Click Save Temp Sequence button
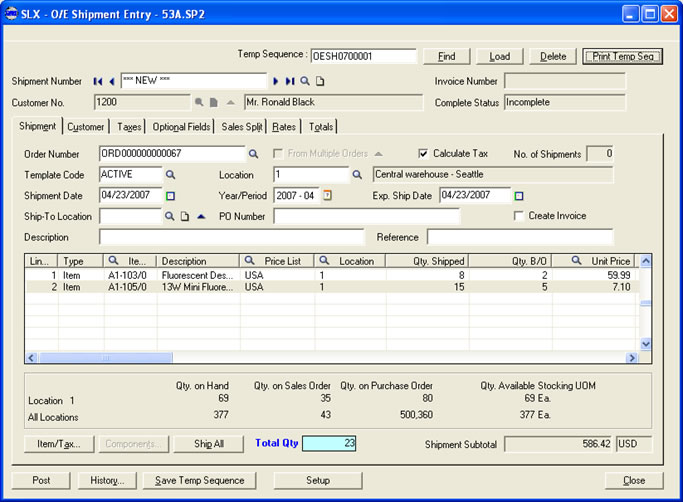 (x=199, y=481)
